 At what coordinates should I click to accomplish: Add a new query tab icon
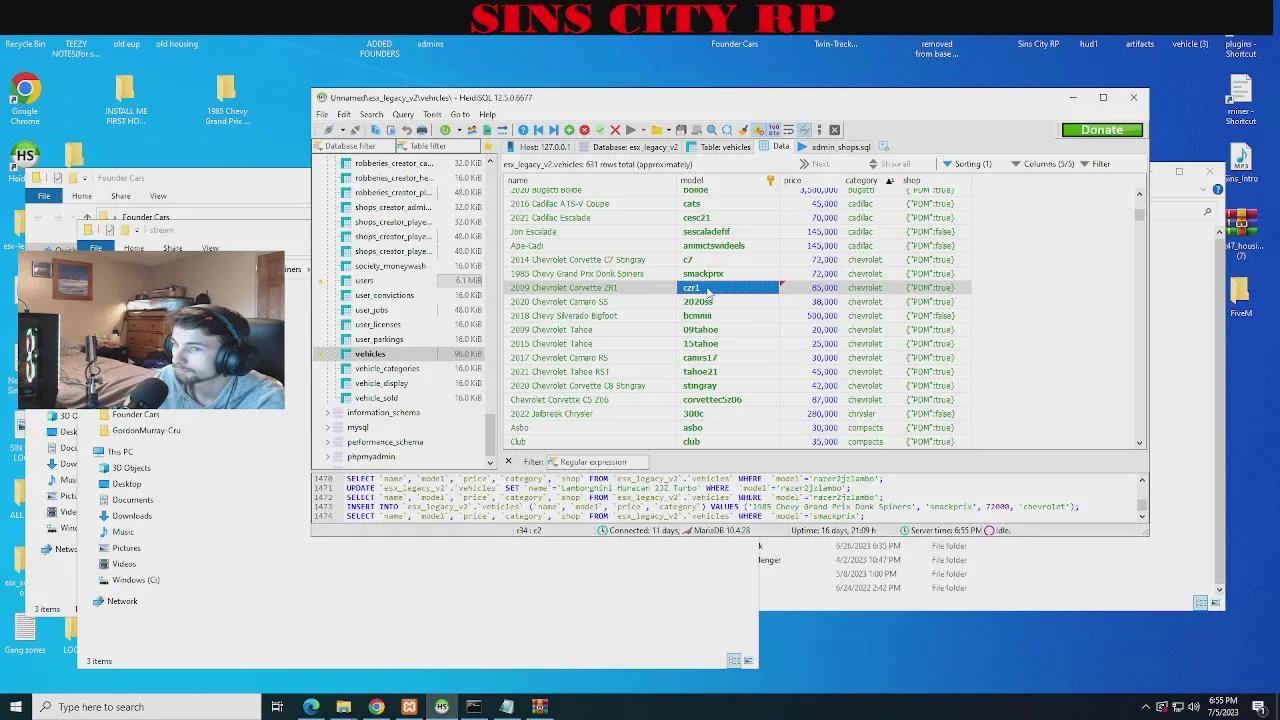coord(884,146)
